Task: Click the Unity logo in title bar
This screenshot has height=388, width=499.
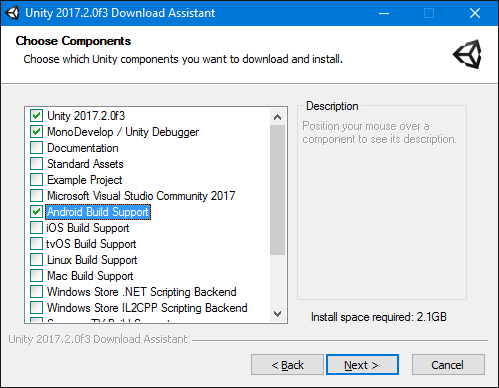Action: [x=12, y=13]
